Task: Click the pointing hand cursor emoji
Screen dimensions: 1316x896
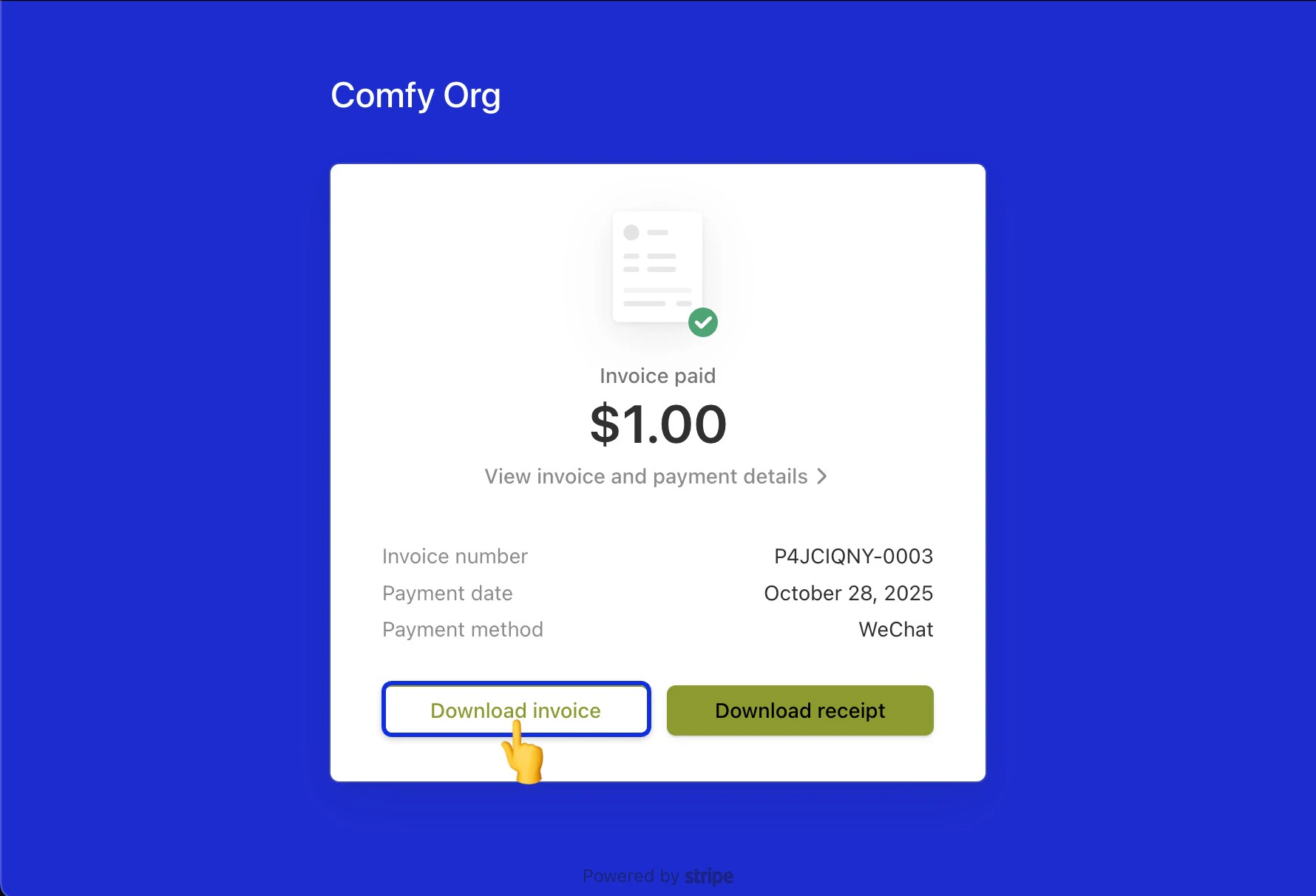Action: coord(523,758)
